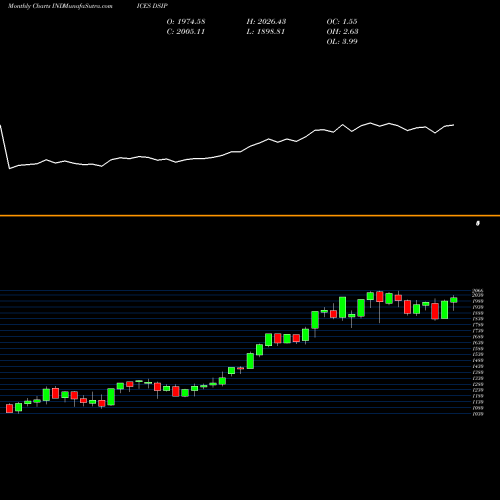This screenshot has width=500, height=500.
Task: Click the 'OC: 1.55' reading
Action: (x=342, y=22)
